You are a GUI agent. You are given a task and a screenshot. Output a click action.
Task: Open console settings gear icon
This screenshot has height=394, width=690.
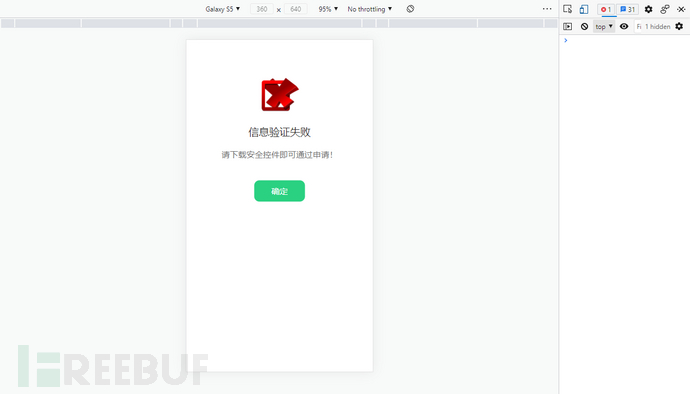click(x=679, y=26)
